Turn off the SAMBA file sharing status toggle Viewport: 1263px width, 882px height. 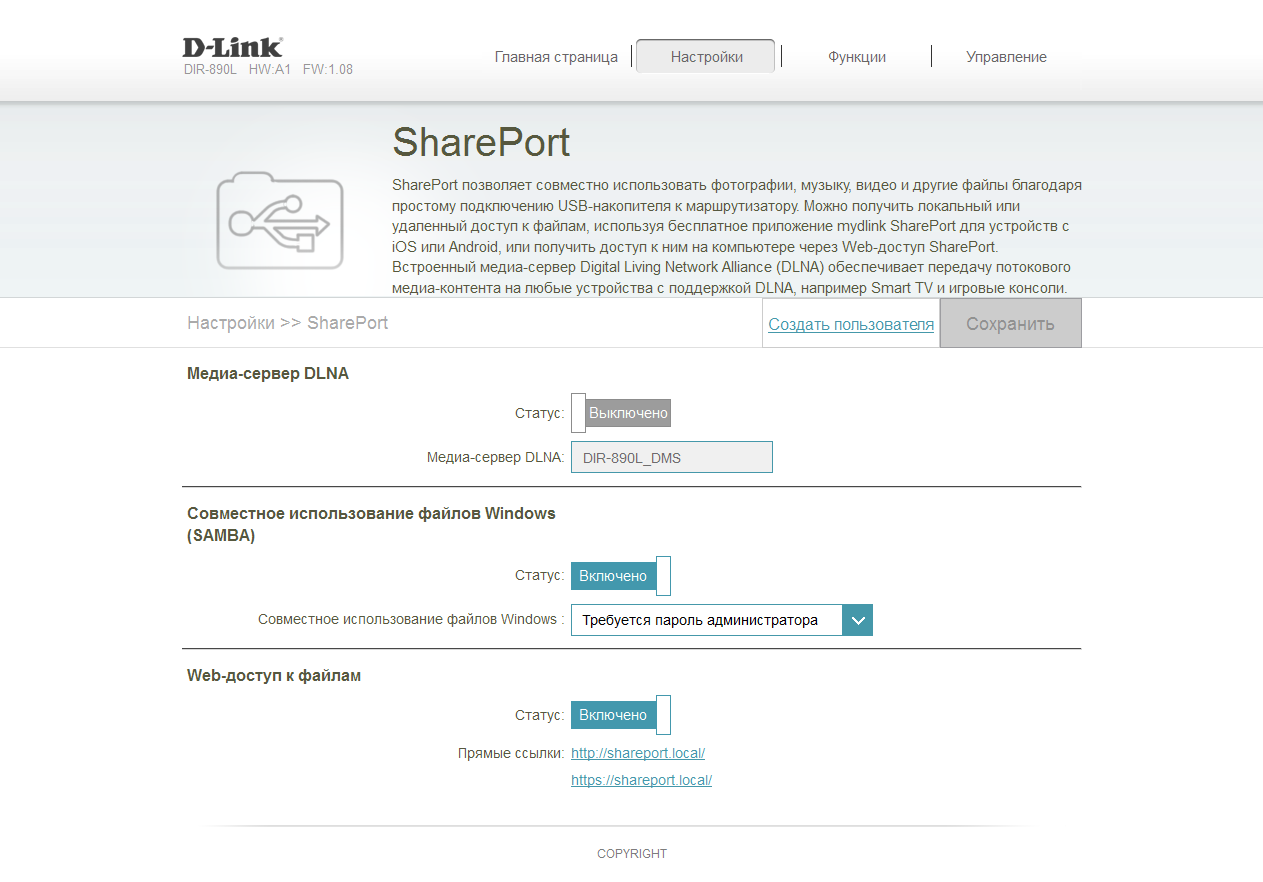click(x=620, y=576)
